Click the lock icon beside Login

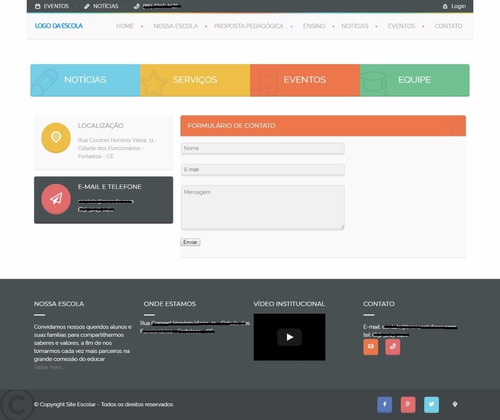pyautogui.click(x=445, y=6)
